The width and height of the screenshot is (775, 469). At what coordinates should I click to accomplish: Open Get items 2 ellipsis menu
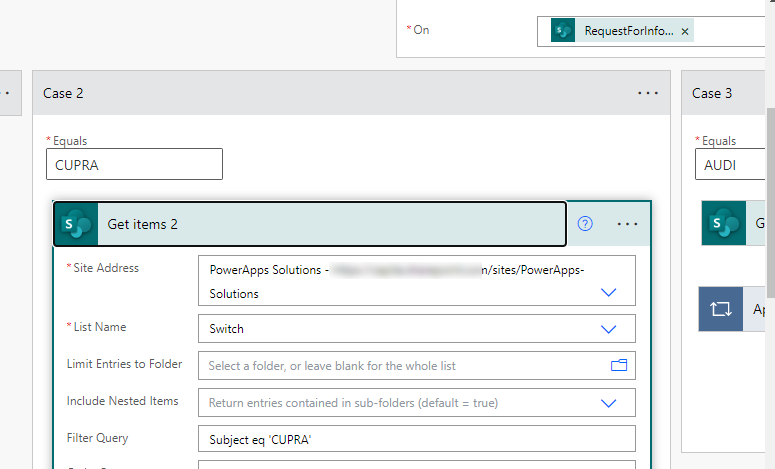tap(627, 224)
